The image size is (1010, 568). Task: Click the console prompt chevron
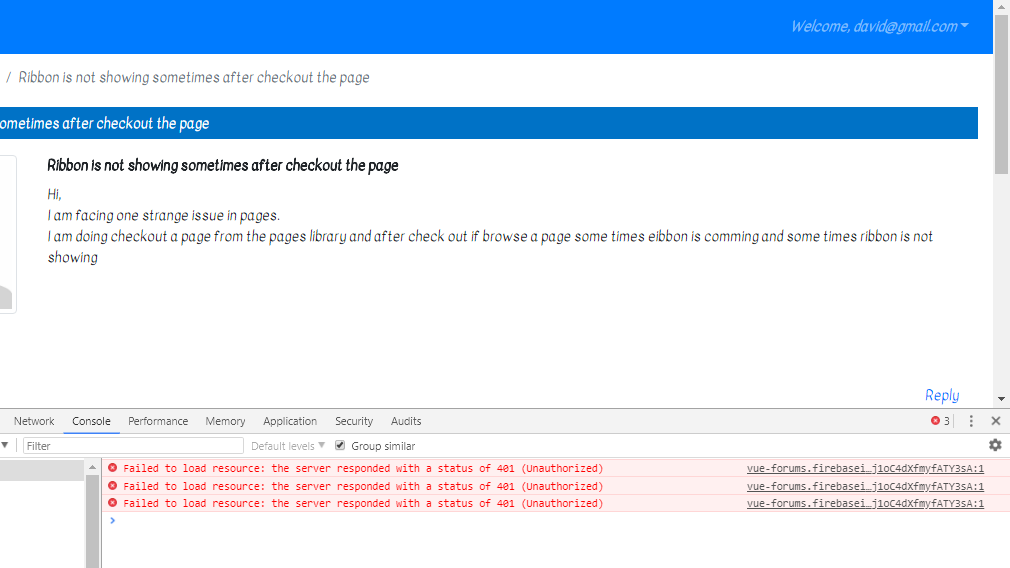point(112,521)
